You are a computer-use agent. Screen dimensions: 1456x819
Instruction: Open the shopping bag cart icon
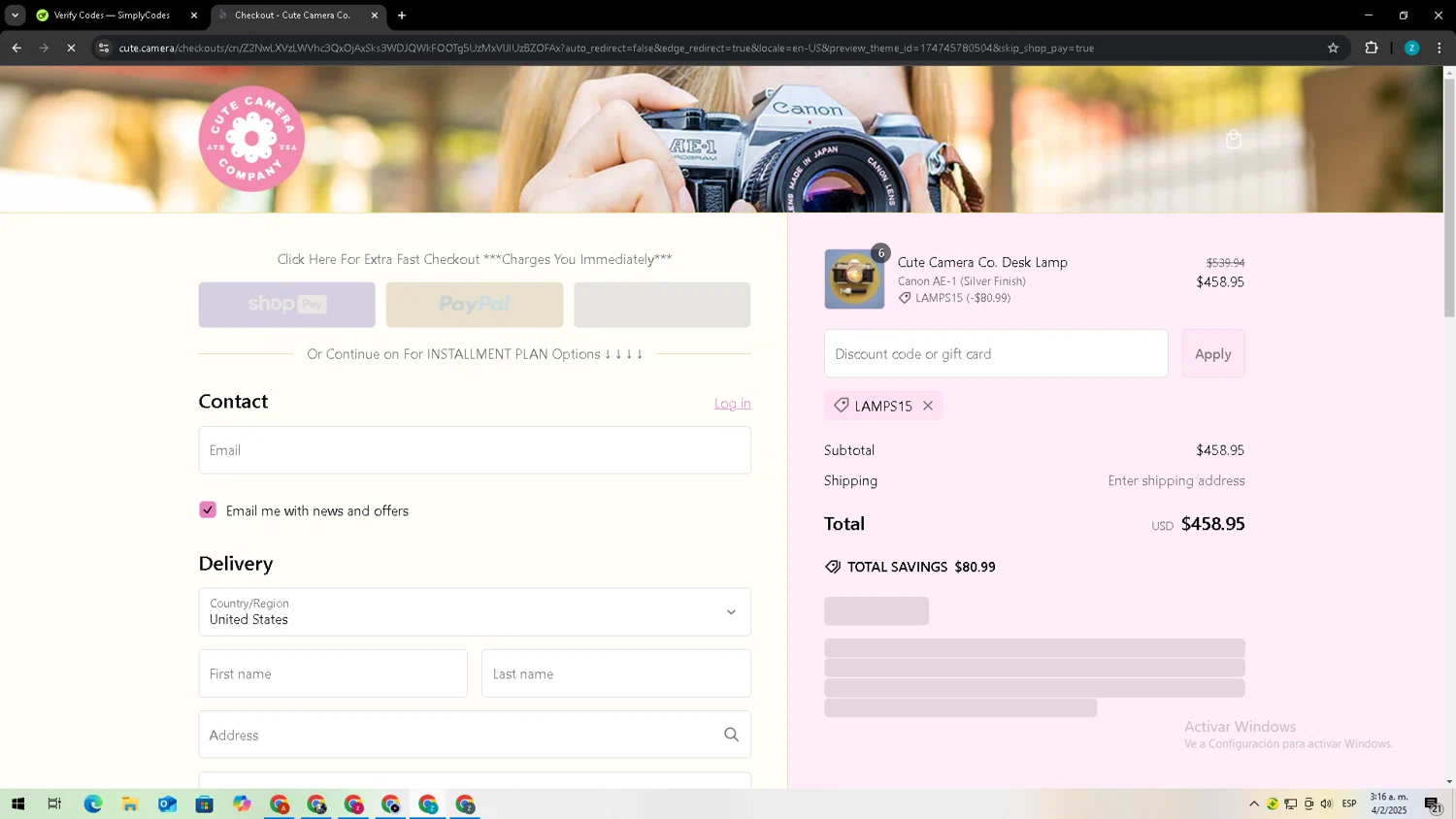pyautogui.click(x=1234, y=140)
